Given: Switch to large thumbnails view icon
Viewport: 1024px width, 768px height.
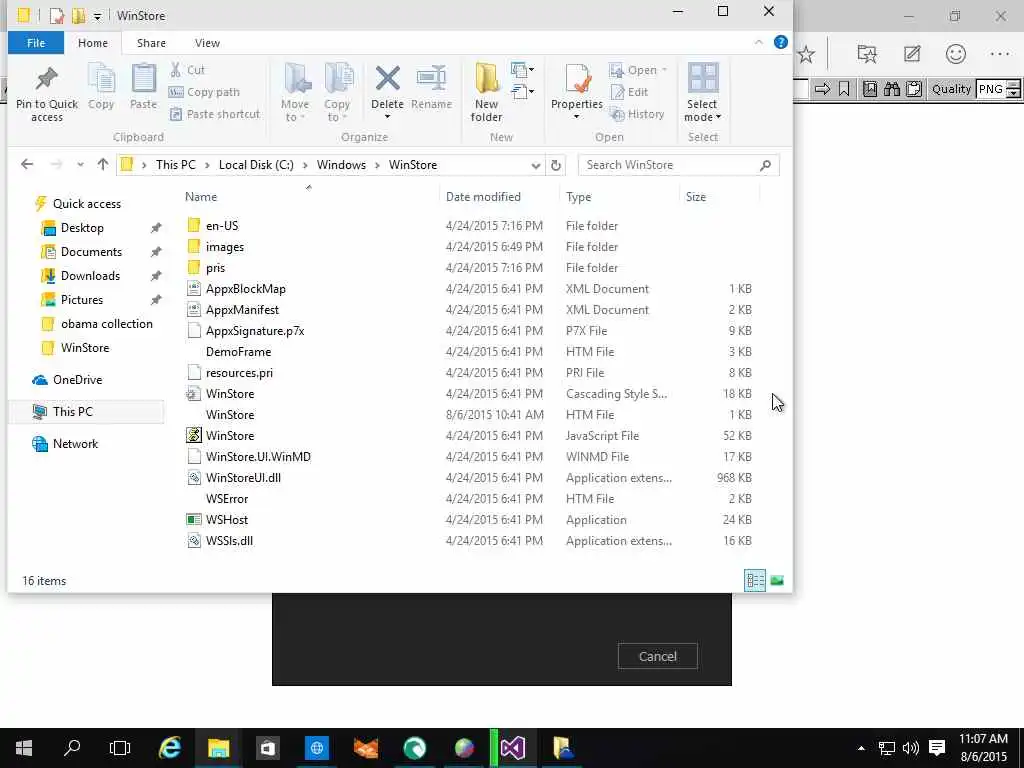Looking at the screenshot, I should (776, 581).
